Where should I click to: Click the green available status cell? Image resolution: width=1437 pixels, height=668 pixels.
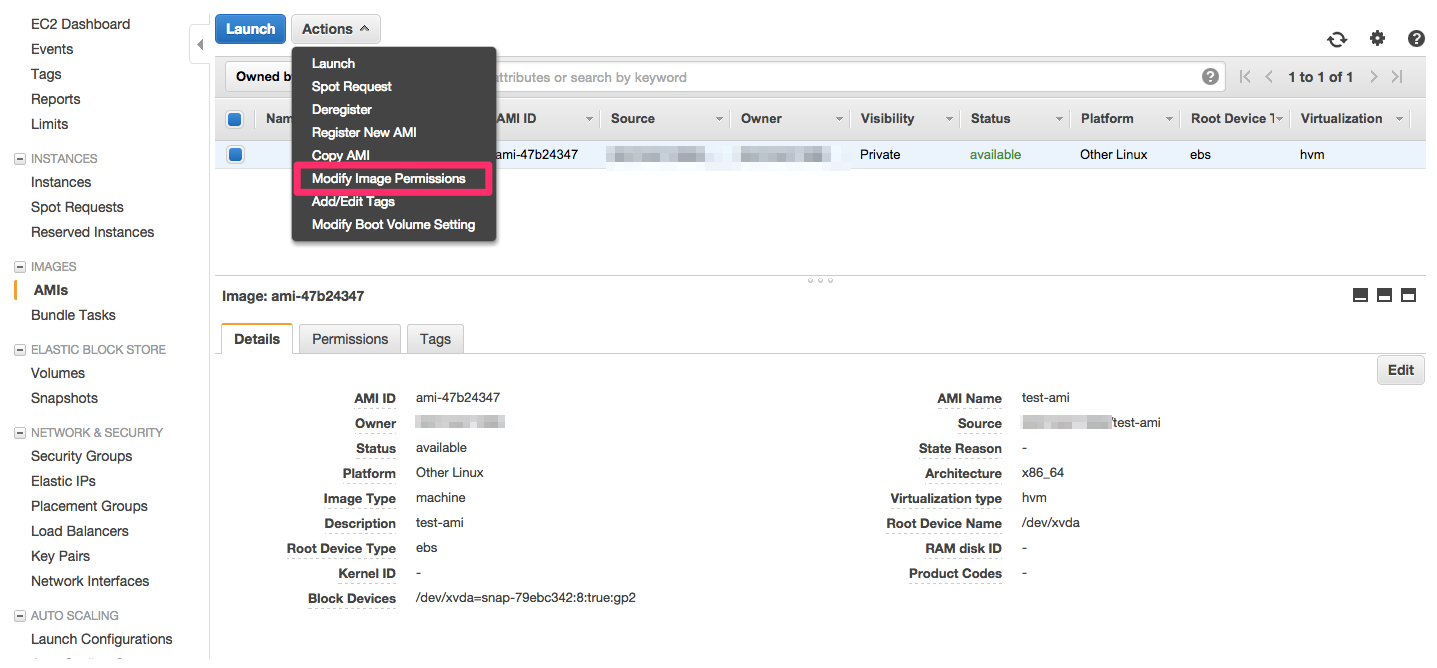[996, 155]
